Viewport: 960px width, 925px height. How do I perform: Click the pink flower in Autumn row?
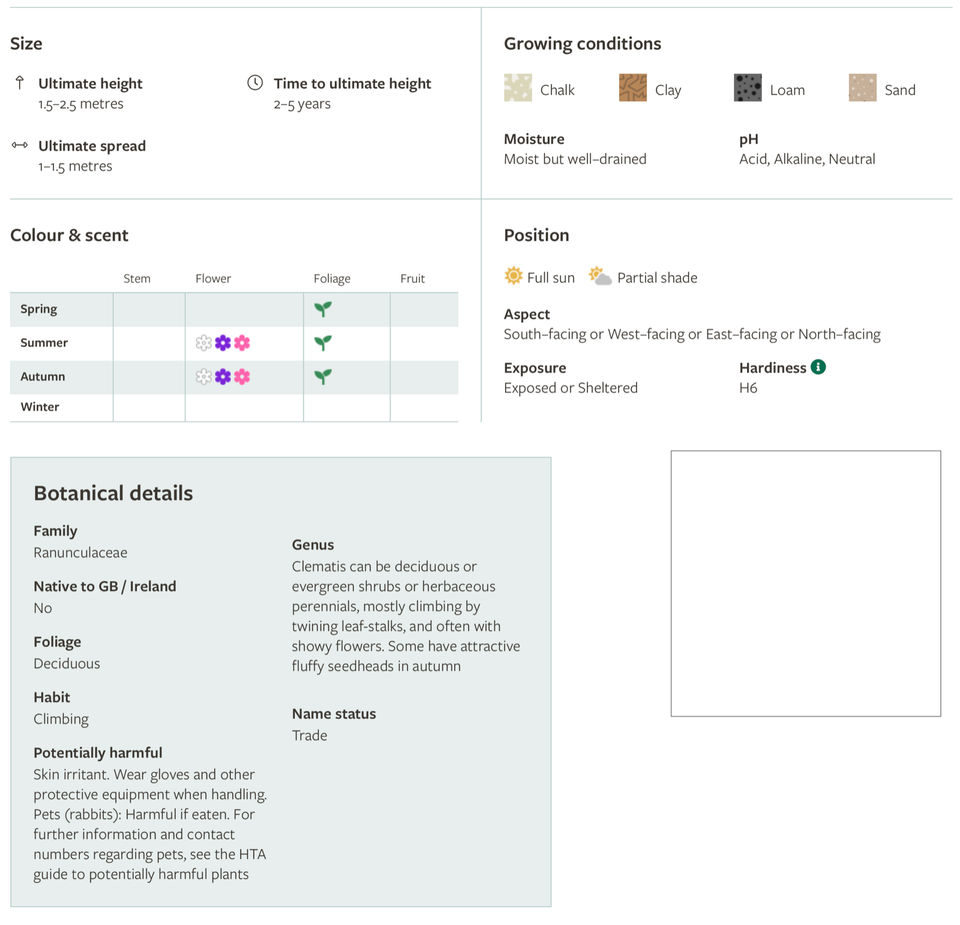242,377
